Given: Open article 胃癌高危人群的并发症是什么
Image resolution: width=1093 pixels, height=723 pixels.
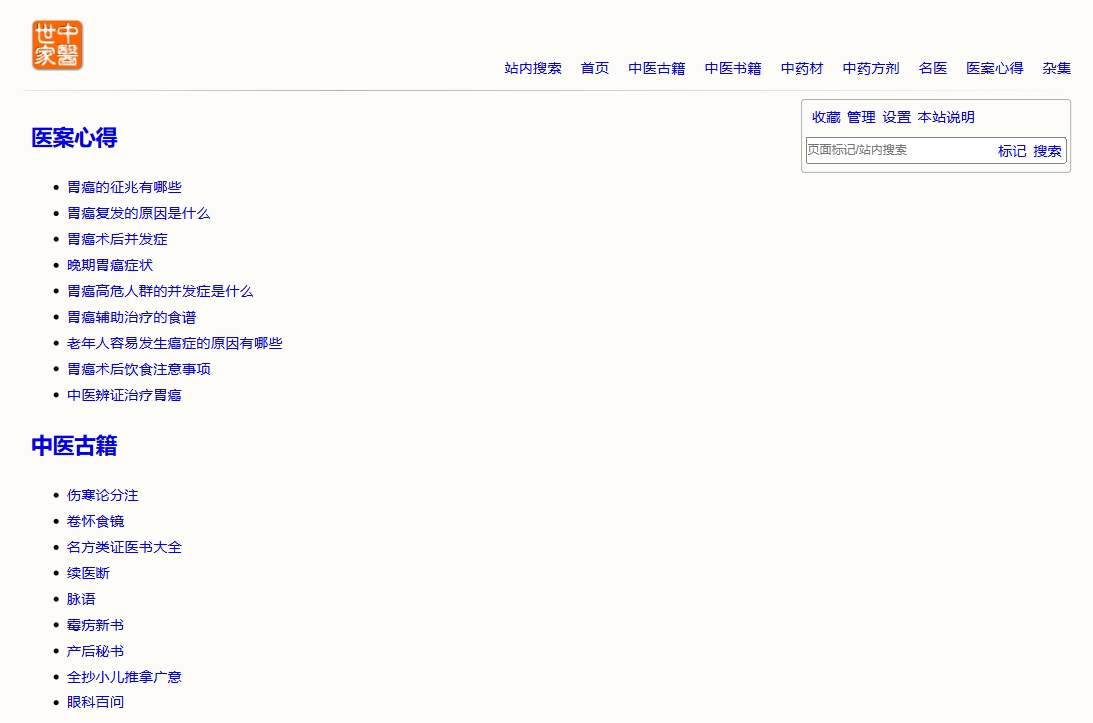Looking at the screenshot, I should [160, 291].
